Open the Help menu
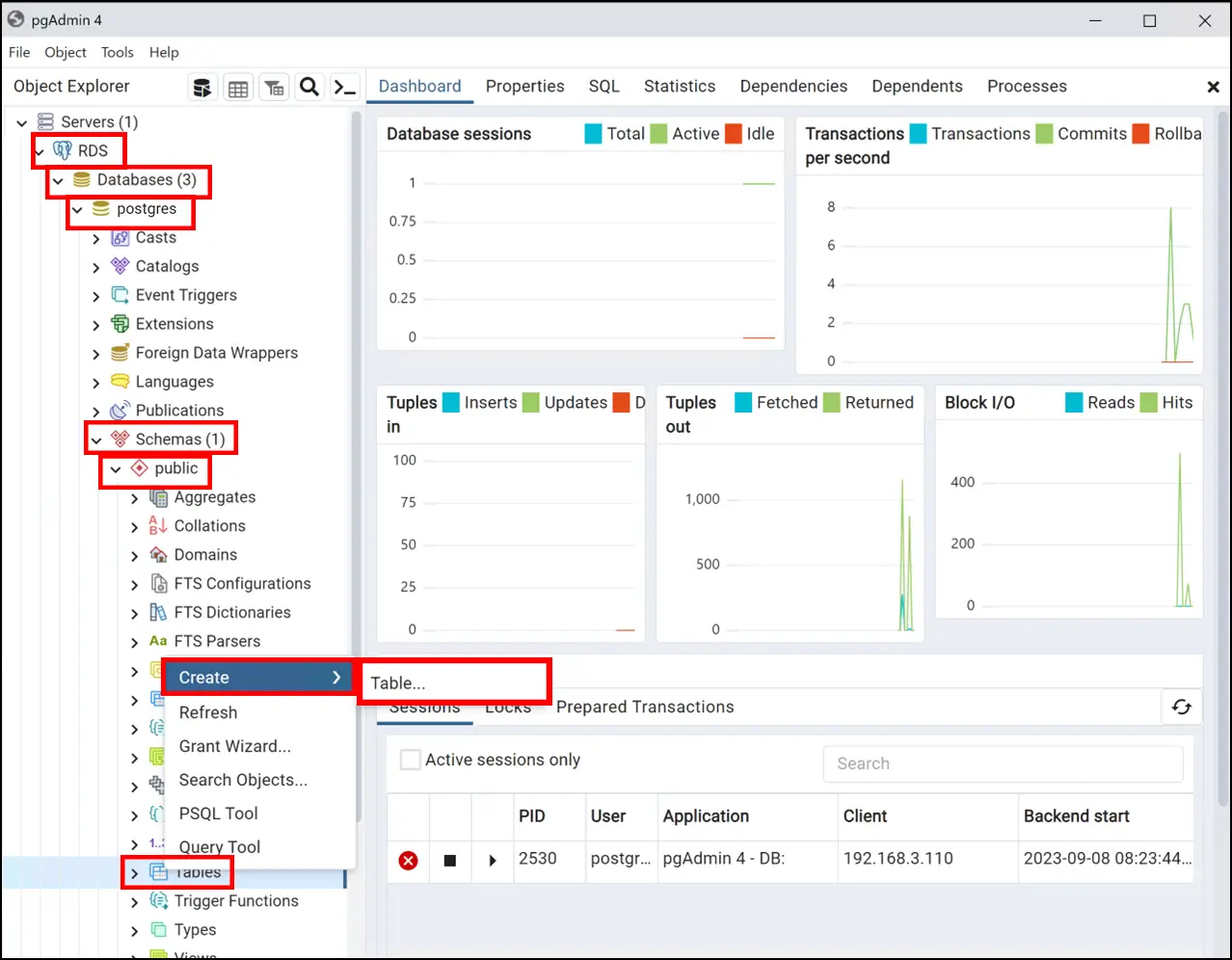This screenshot has width=1232, height=960. pos(164,52)
